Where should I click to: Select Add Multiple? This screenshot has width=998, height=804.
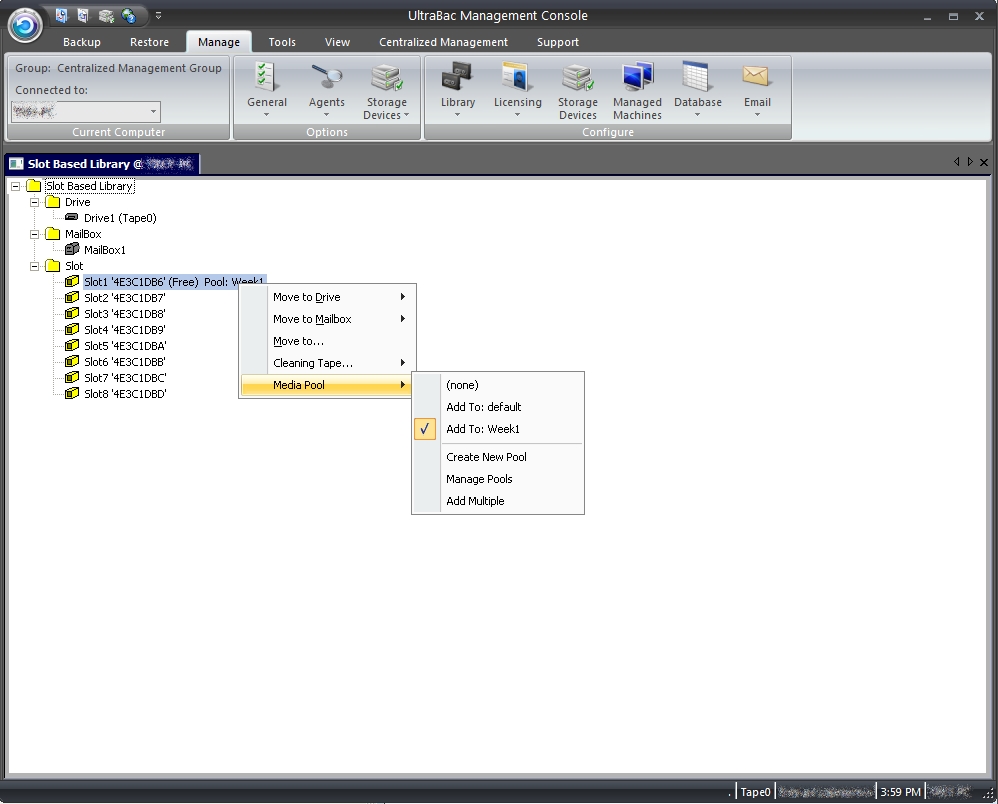click(498, 501)
